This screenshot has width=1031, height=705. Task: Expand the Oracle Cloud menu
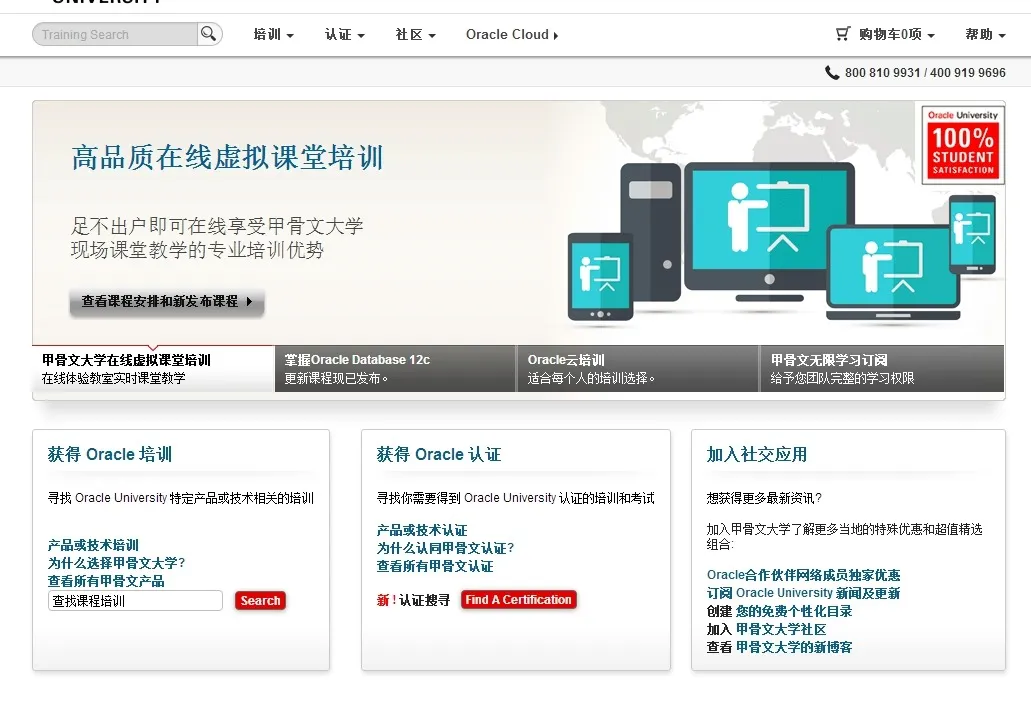tap(512, 35)
